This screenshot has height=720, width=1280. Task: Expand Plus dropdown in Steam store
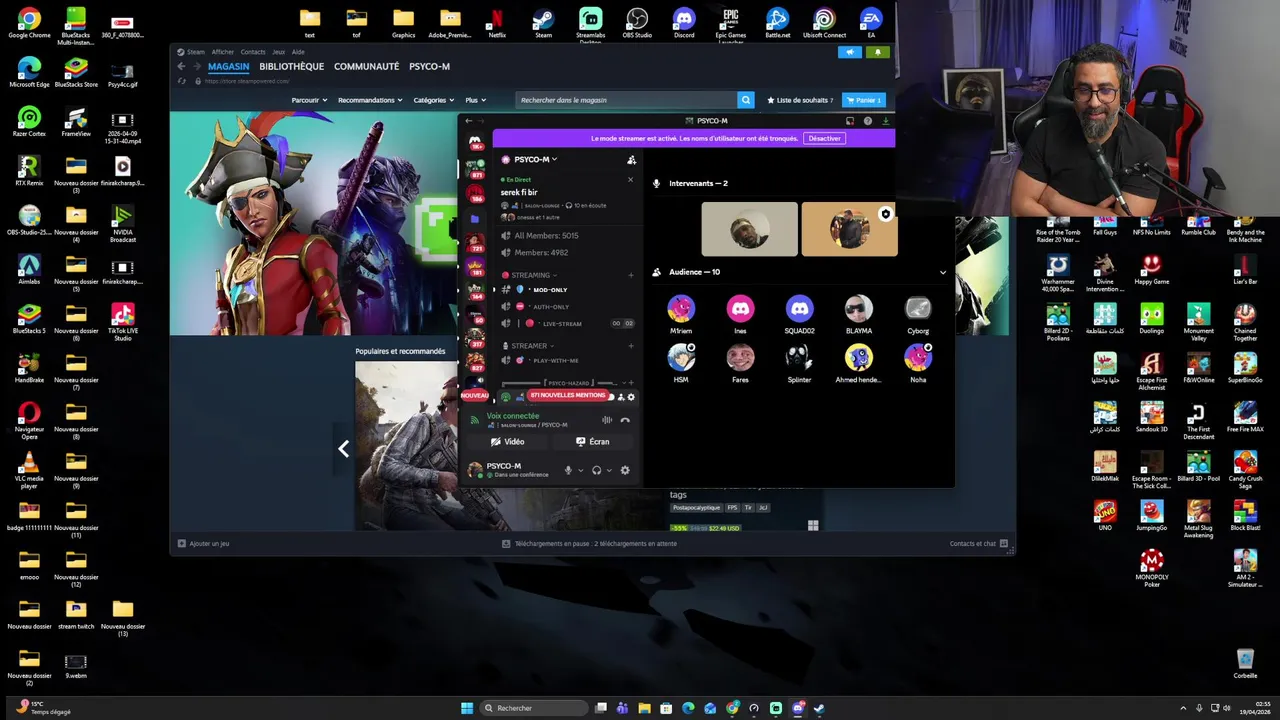475,100
